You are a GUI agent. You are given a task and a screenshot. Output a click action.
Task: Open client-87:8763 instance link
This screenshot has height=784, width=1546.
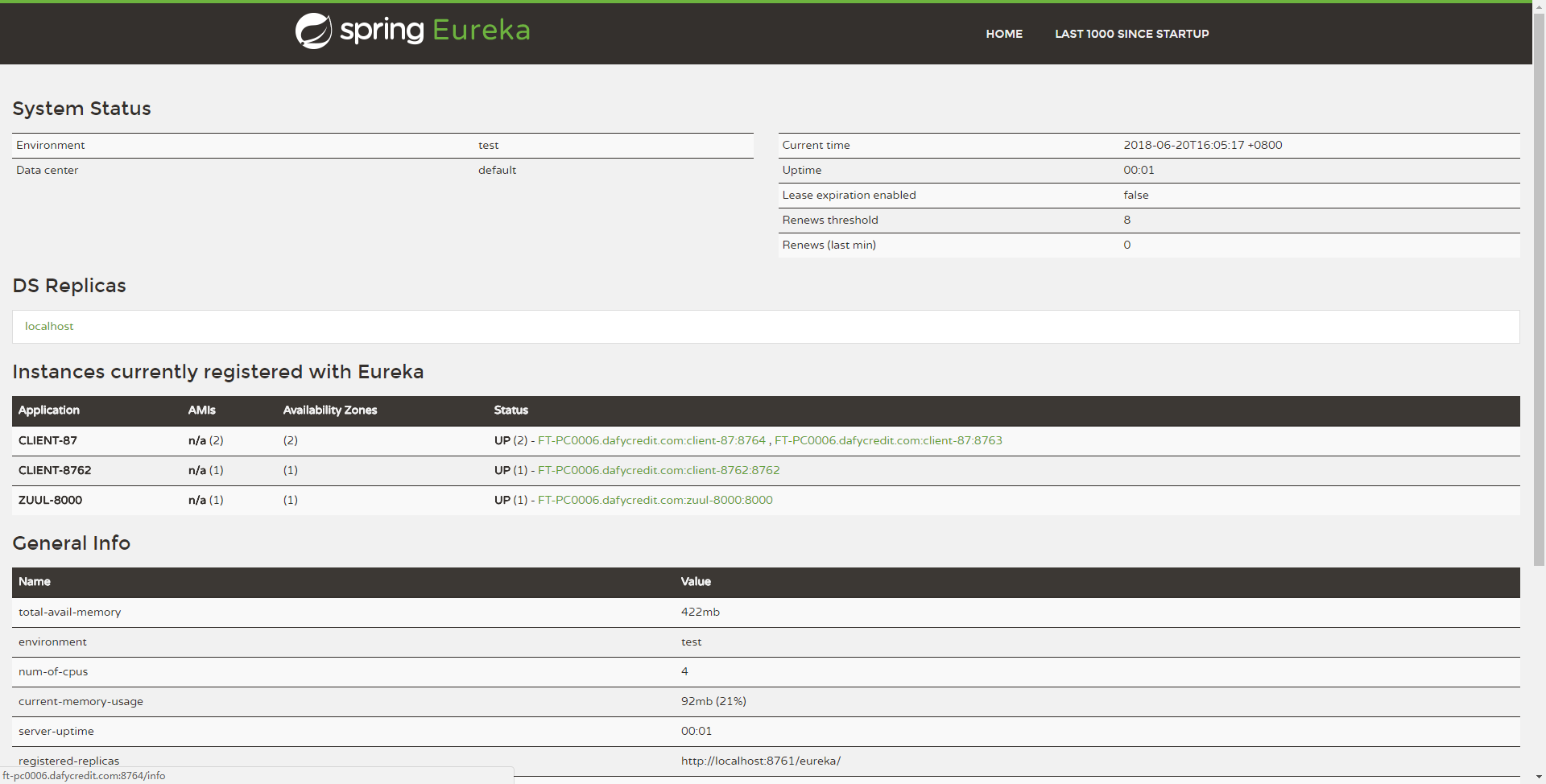pyautogui.click(x=888, y=440)
